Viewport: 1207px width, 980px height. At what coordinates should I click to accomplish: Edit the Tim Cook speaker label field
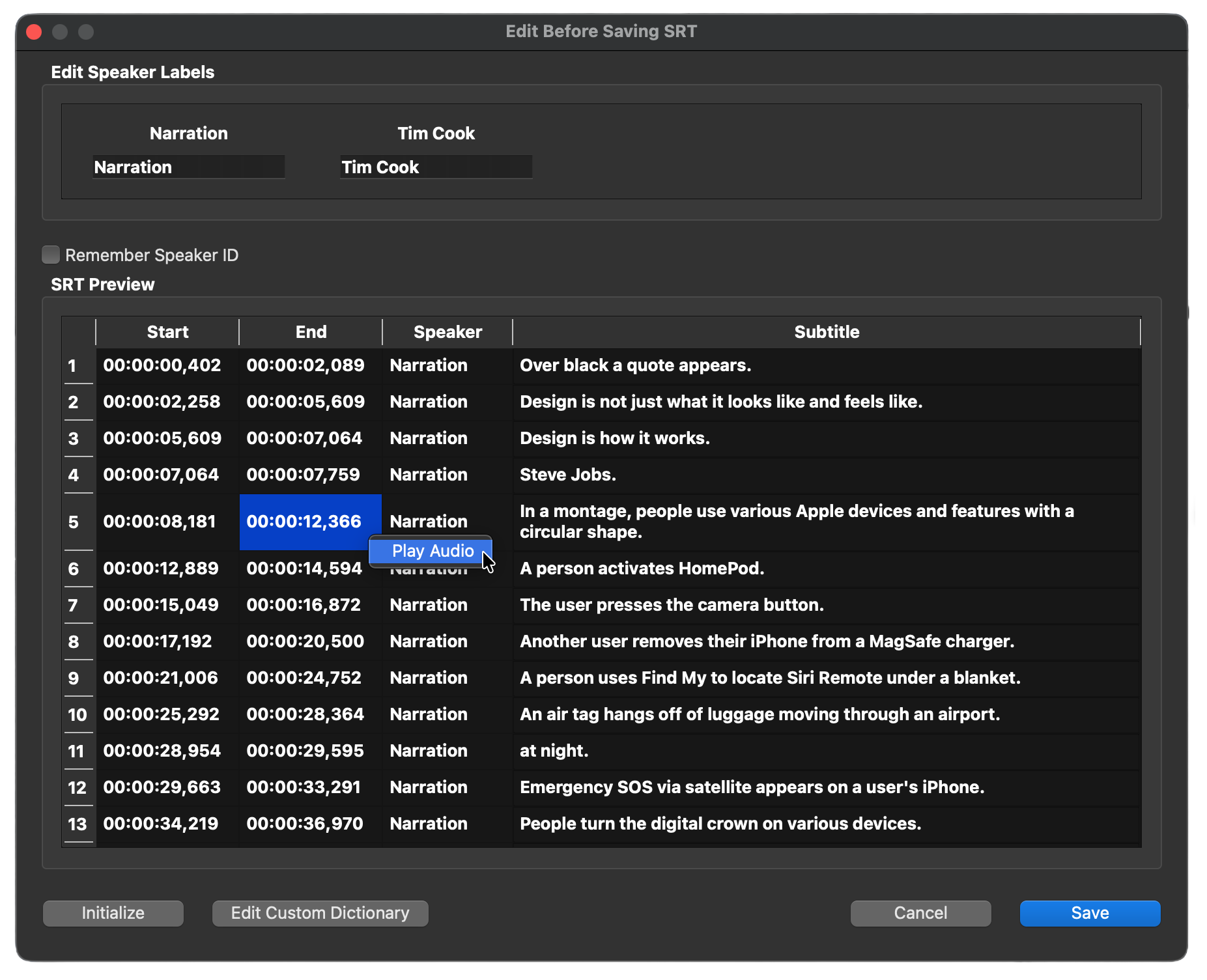[436, 167]
